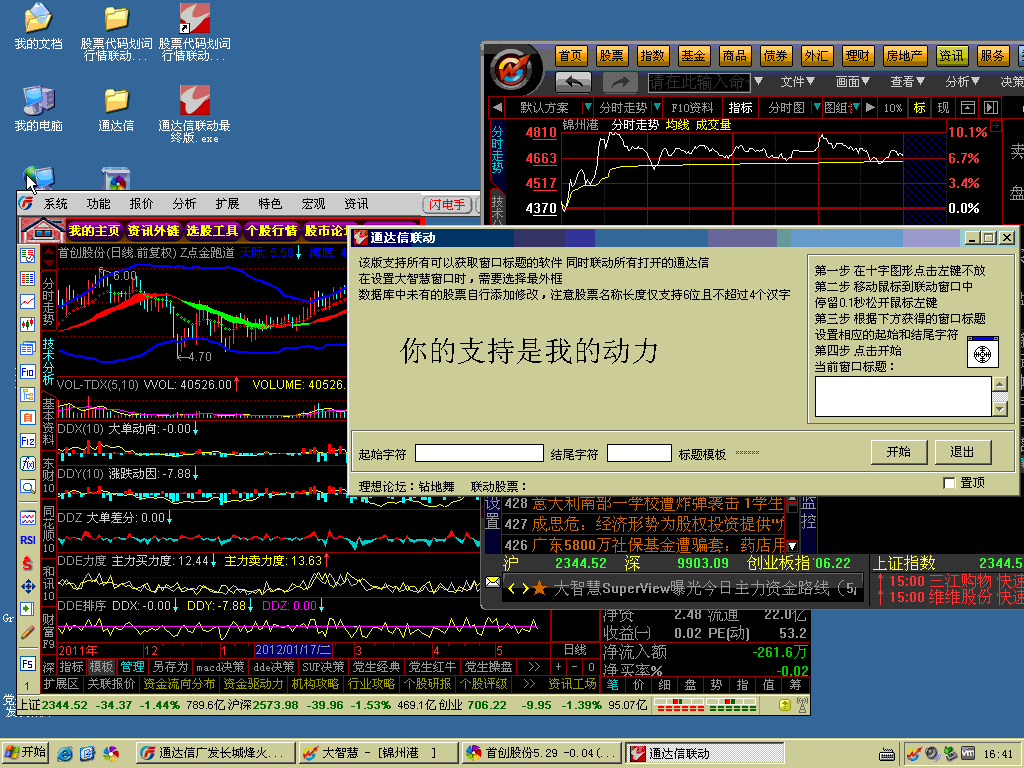Select the macd决策 template tab
Screen dimensions: 1024x768
click(x=220, y=667)
